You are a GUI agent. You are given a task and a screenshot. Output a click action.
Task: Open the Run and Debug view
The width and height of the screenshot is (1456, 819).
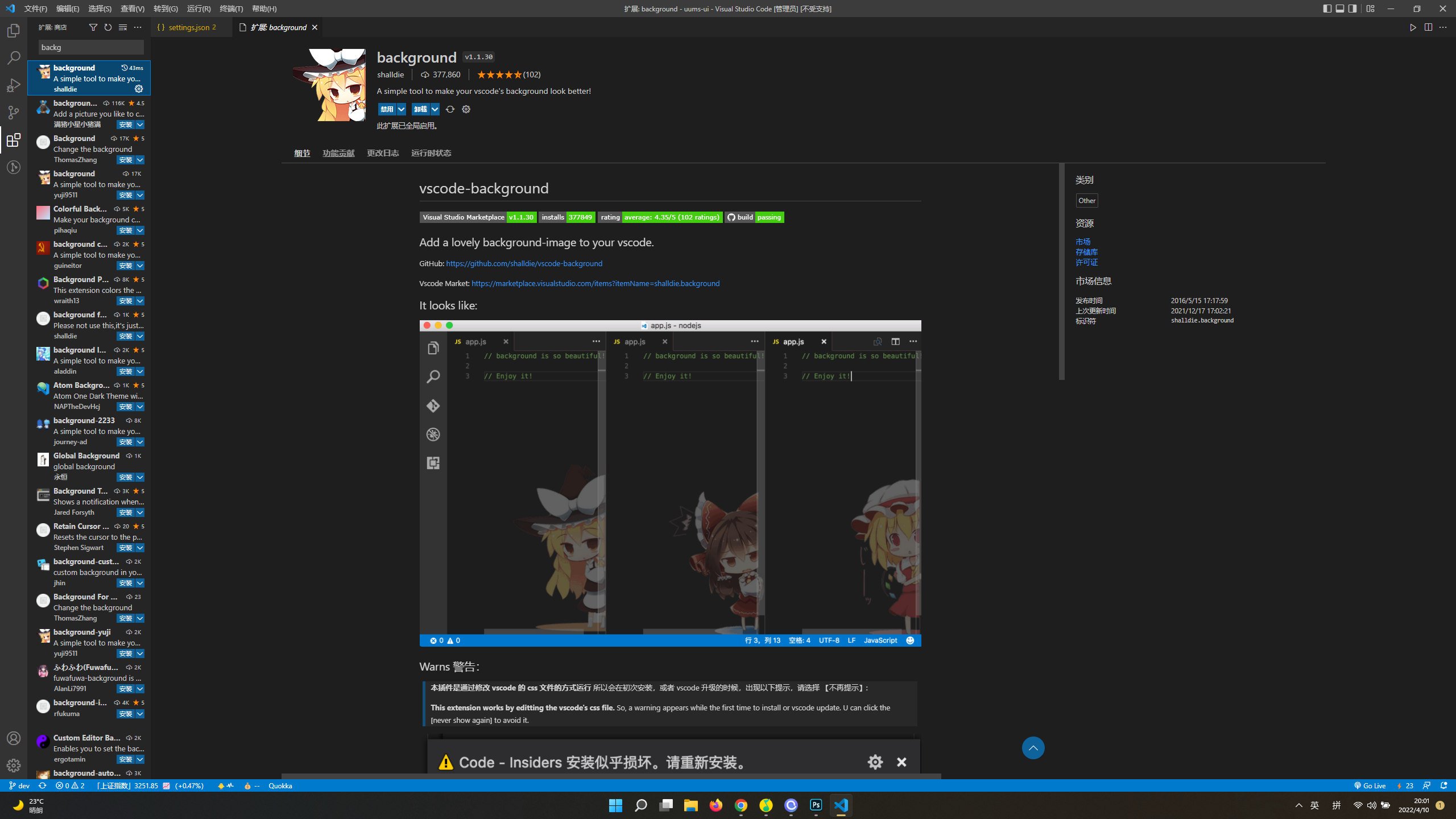click(14, 85)
